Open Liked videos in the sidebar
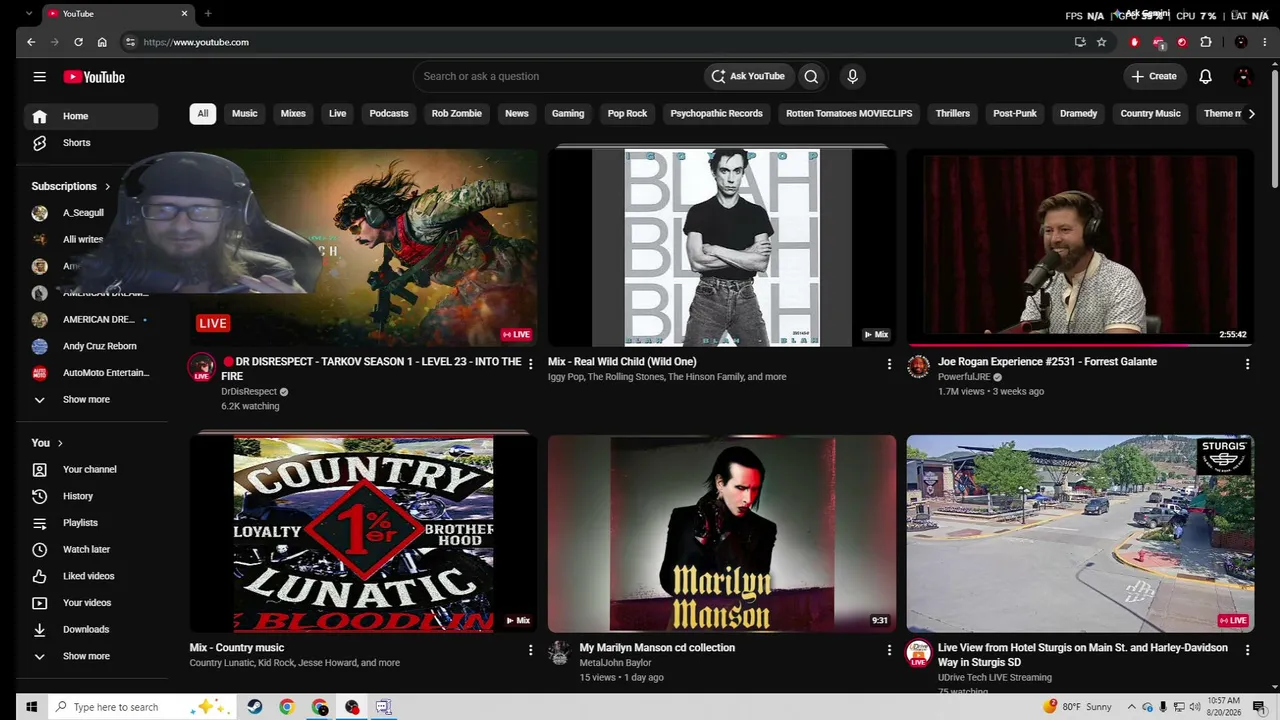 tap(90, 576)
